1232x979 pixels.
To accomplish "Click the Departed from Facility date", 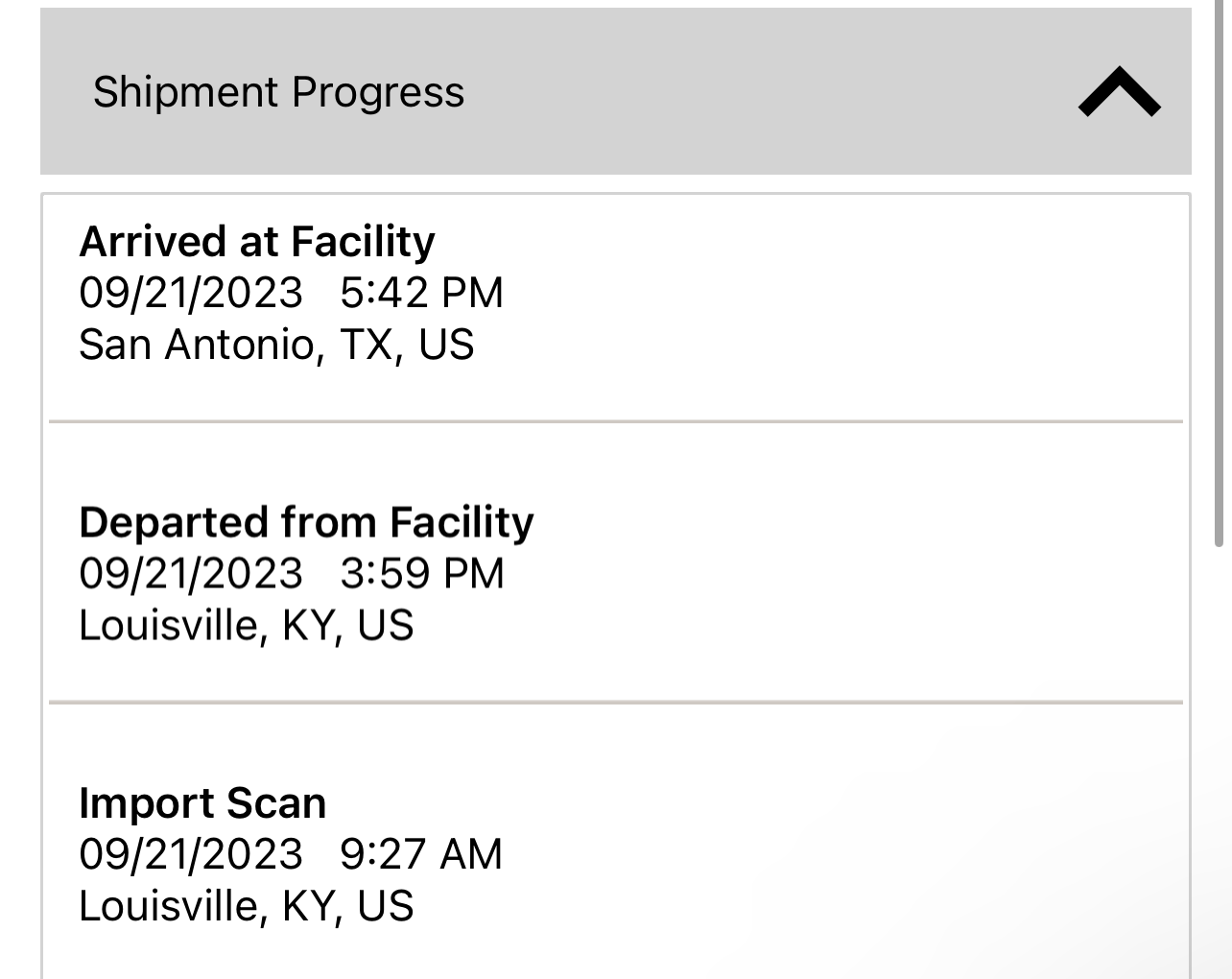I will coord(191,574).
